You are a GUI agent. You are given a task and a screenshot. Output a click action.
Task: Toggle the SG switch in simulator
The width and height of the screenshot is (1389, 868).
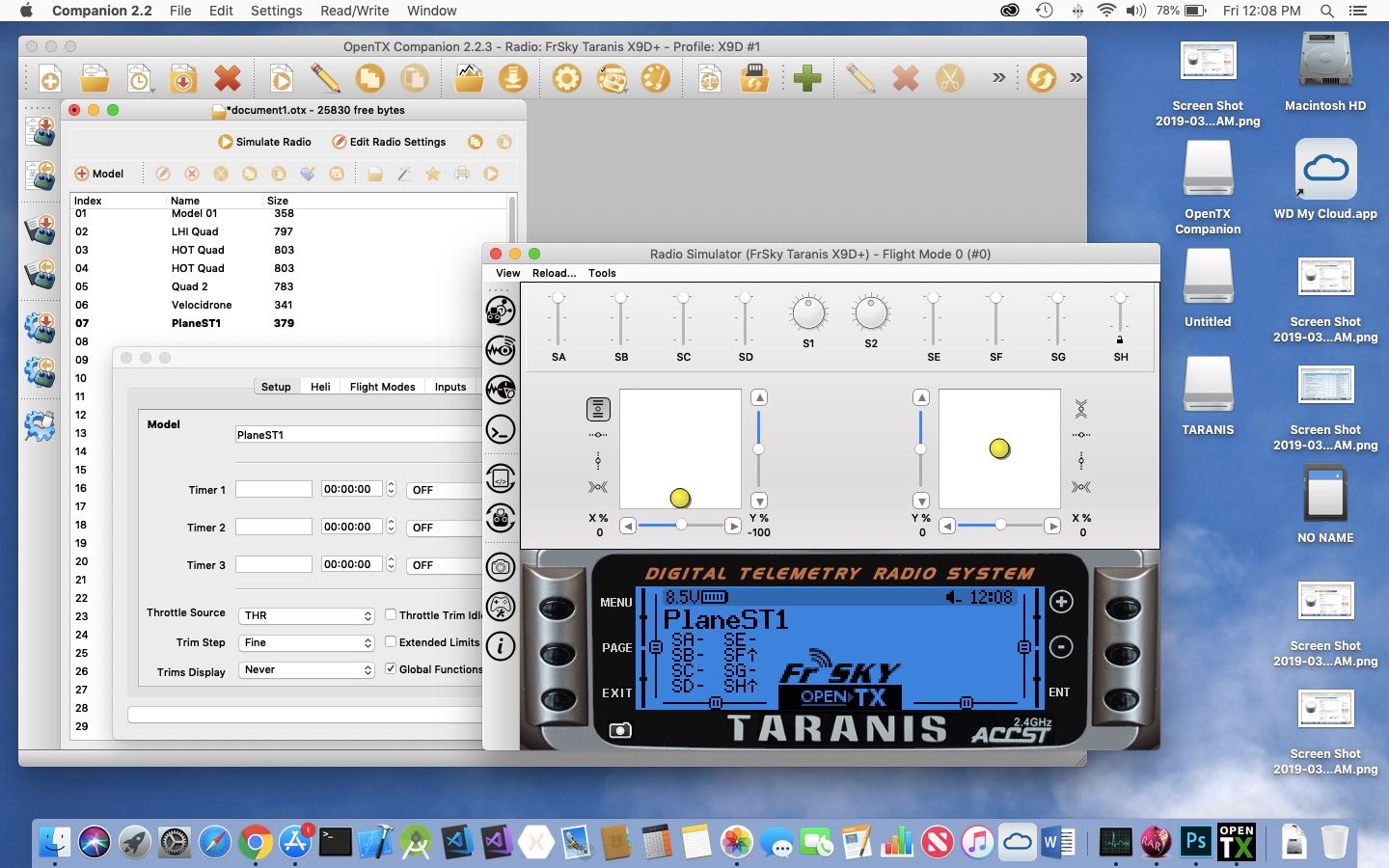click(1058, 320)
